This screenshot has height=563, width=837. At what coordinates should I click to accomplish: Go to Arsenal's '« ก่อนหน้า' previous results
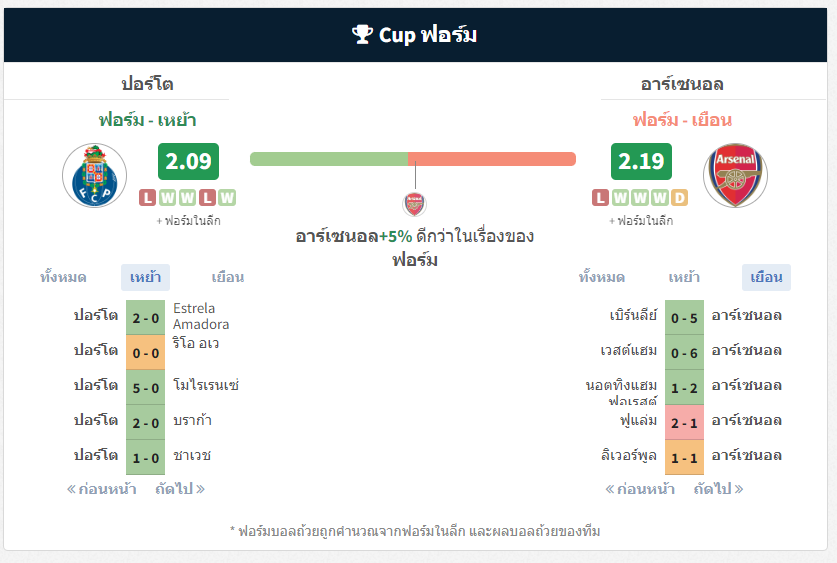639,489
